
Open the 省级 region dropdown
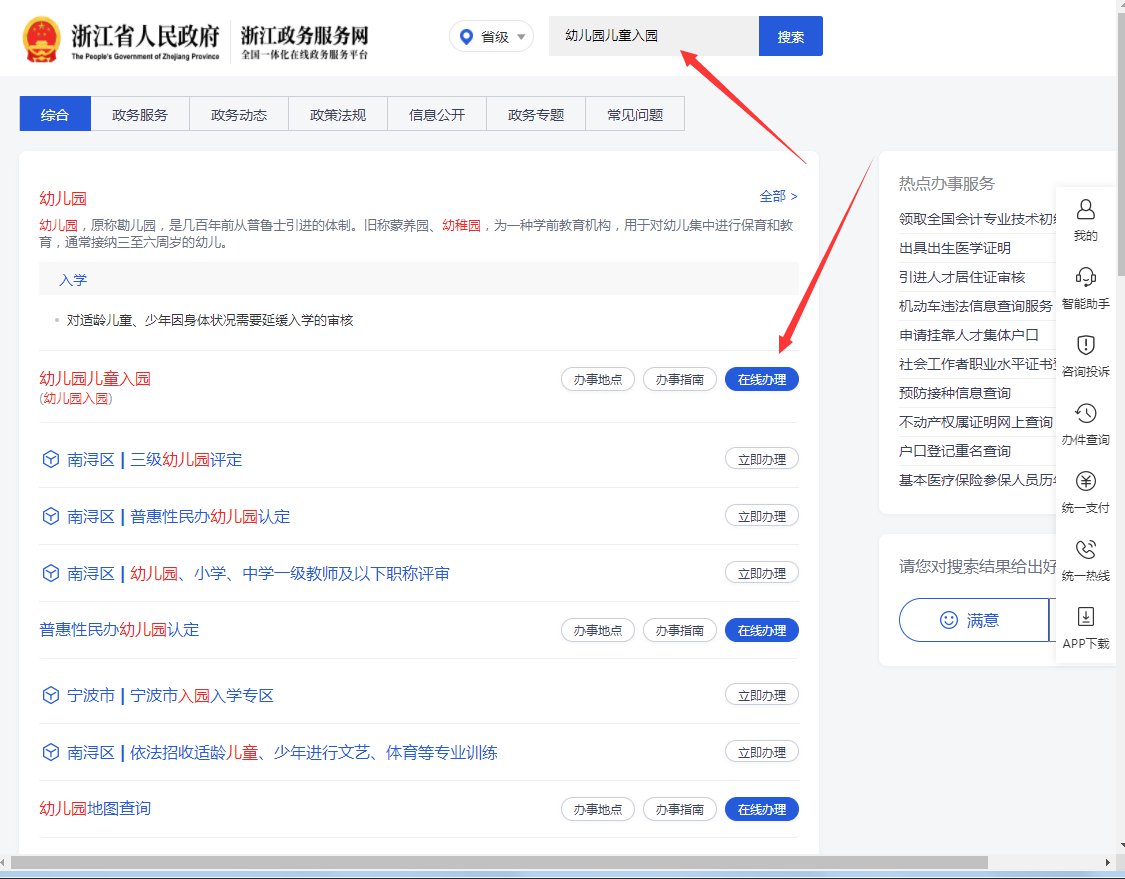coord(492,37)
